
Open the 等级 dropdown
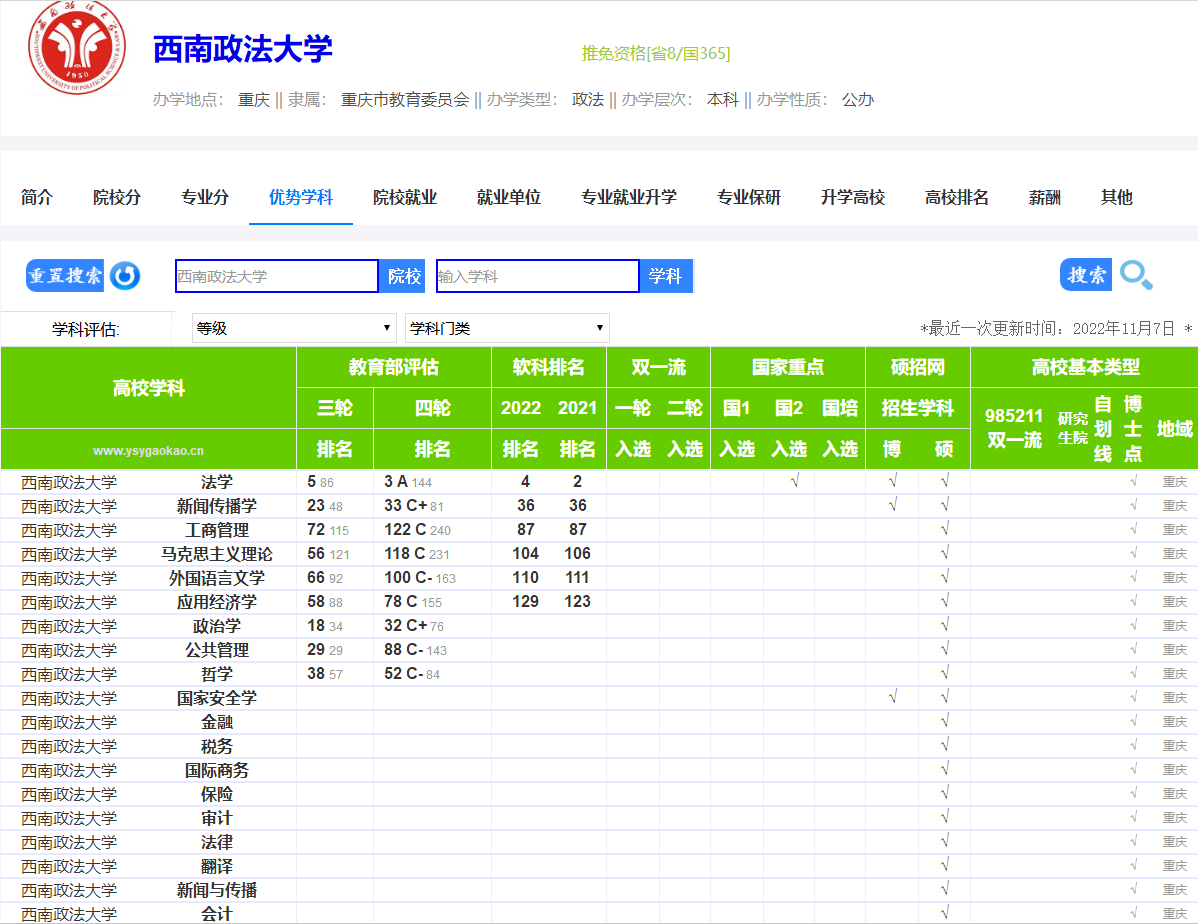click(x=294, y=329)
